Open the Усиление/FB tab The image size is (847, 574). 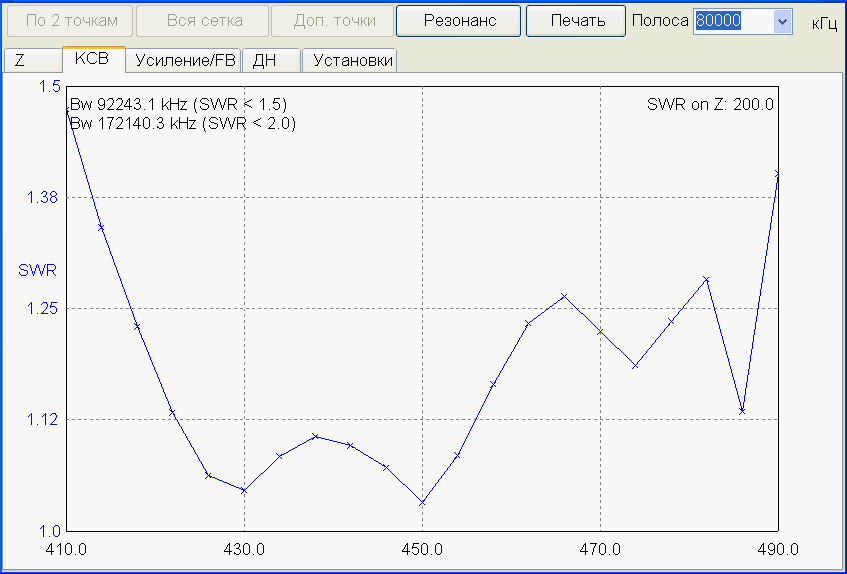pyautogui.click(x=185, y=61)
